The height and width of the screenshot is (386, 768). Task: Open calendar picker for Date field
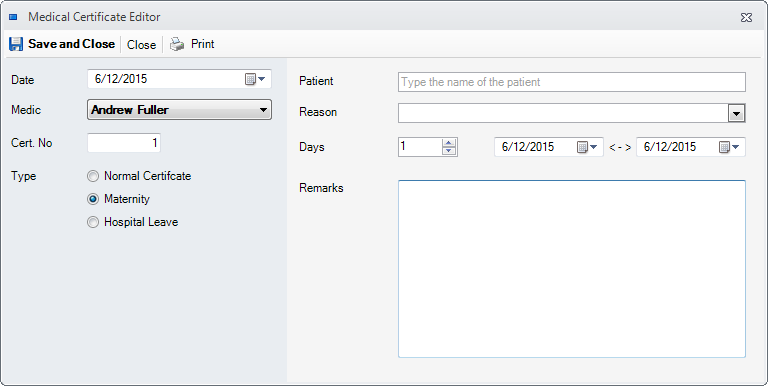tap(255, 79)
